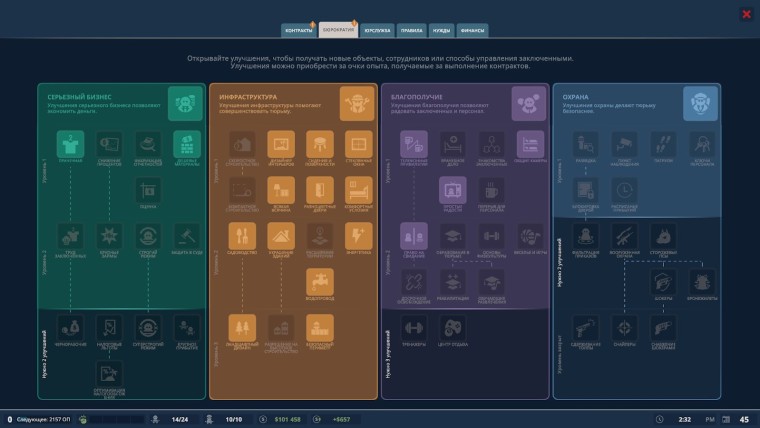Screen dimensions: 760x428
Task: Select the Расписание clock upgrade
Action: [x=624, y=190]
